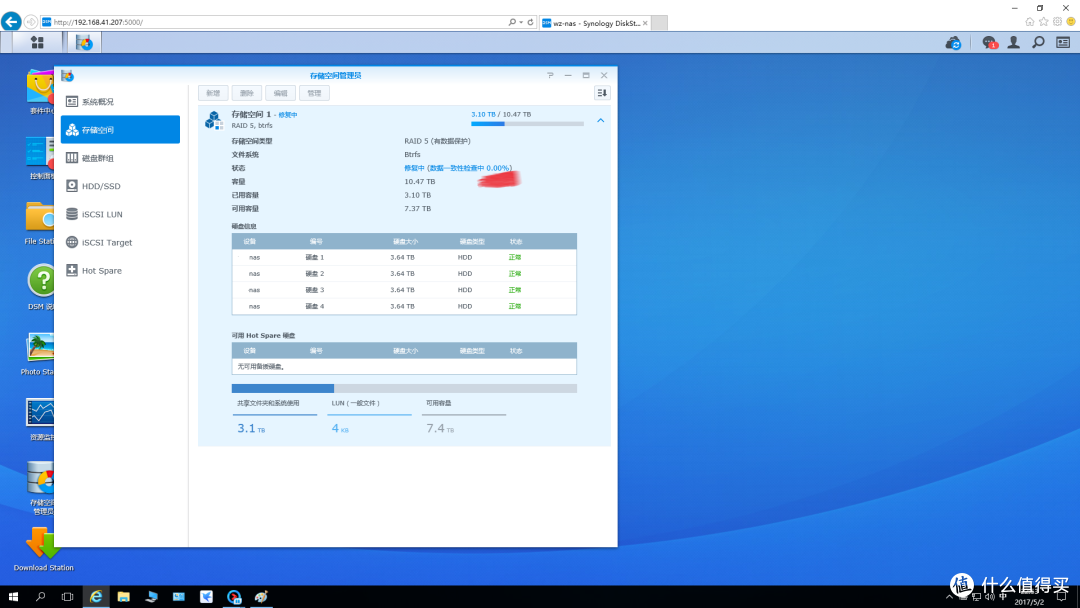
Task: Select the 硬盘 4 row
Action: 404,306
